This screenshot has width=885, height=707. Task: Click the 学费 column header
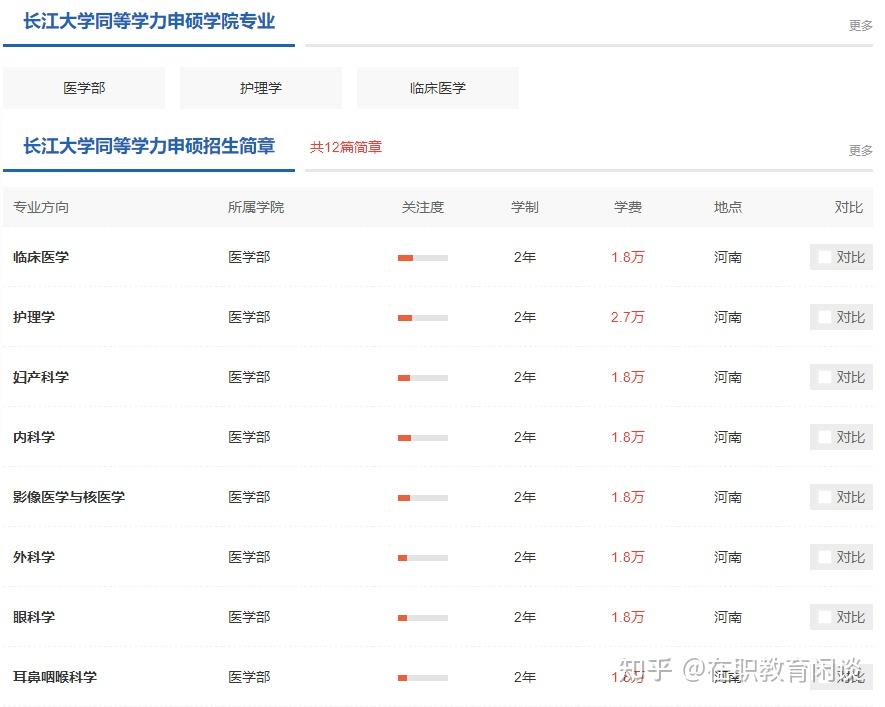coord(628,208)
